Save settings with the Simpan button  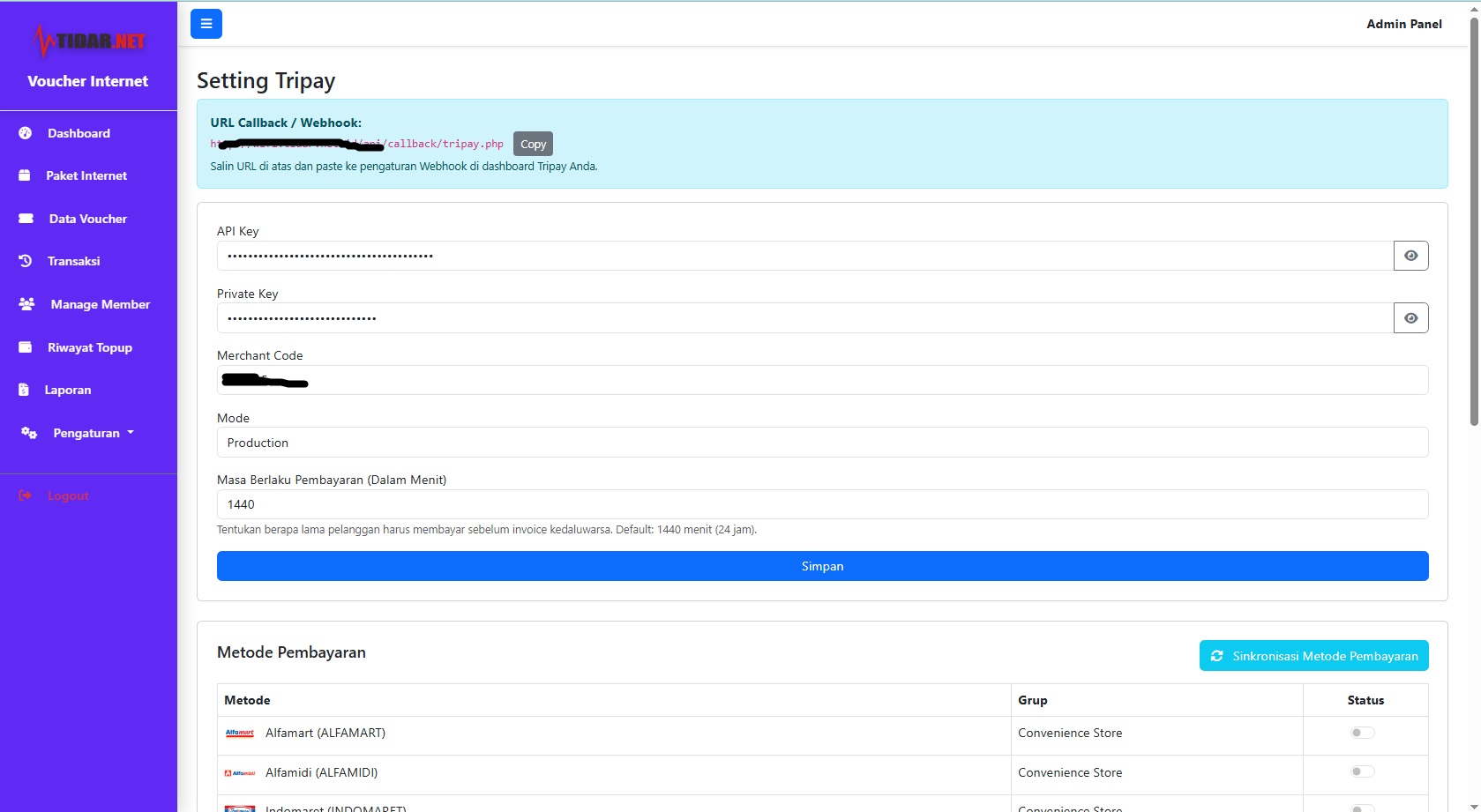coord(822,566)
